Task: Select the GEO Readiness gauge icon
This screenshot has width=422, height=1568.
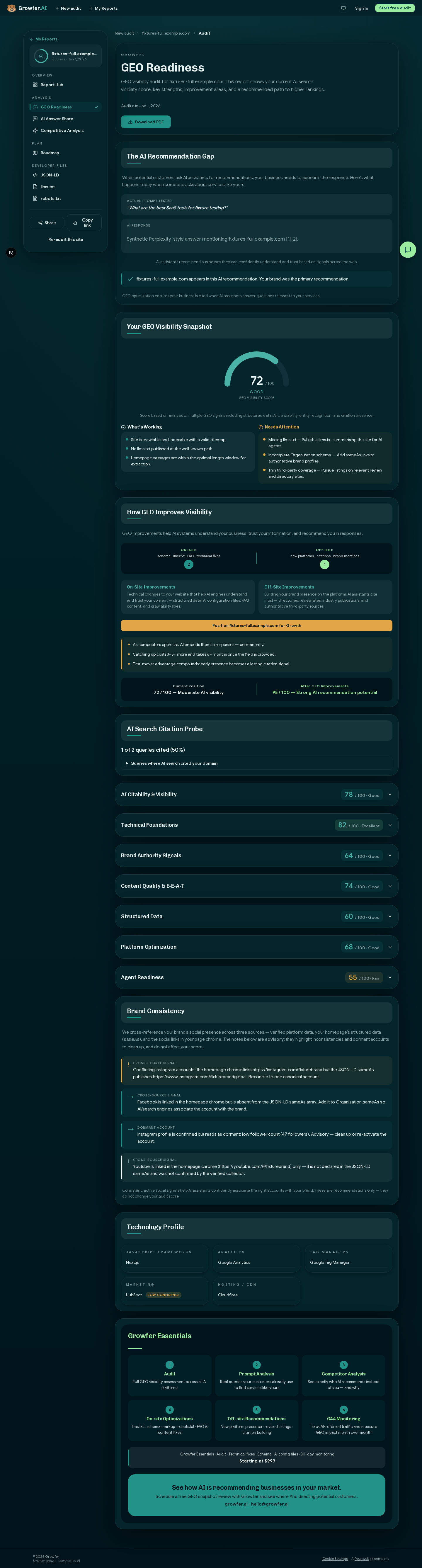Action: pyautogui.click(x=35, y=107)
